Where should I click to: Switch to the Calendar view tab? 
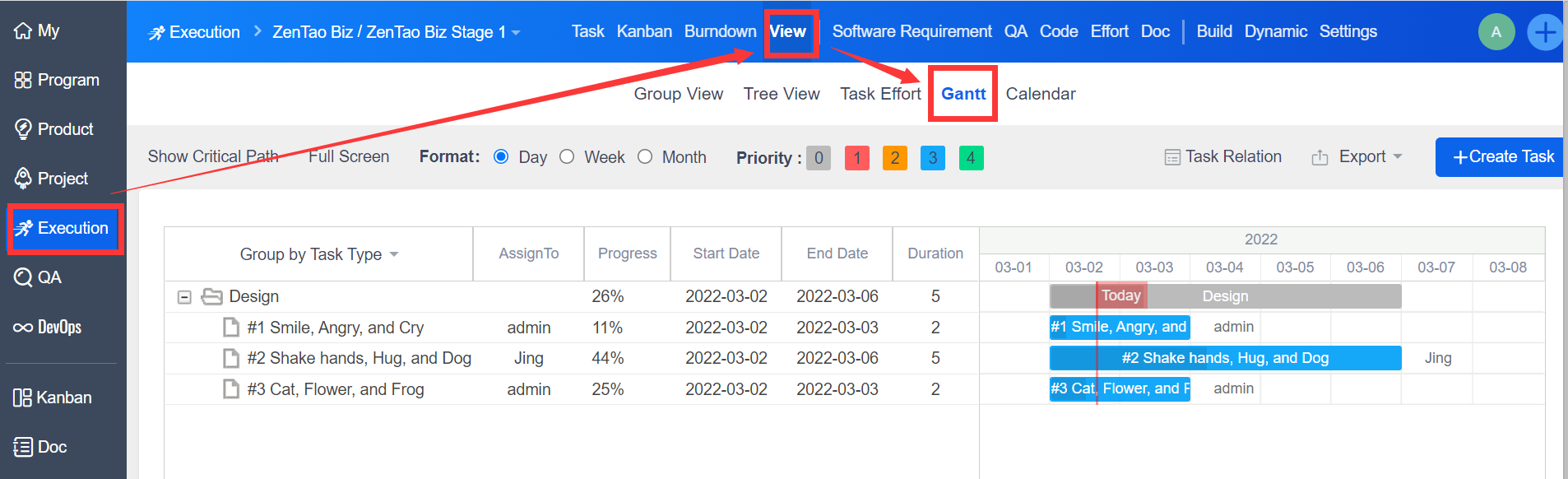coord(1041,94)
